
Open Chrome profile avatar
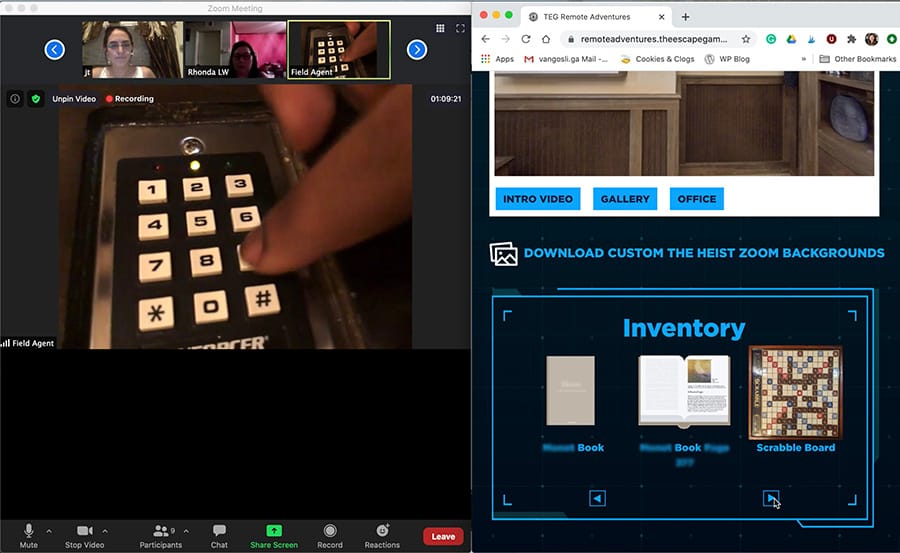click(x=871, y=39)
